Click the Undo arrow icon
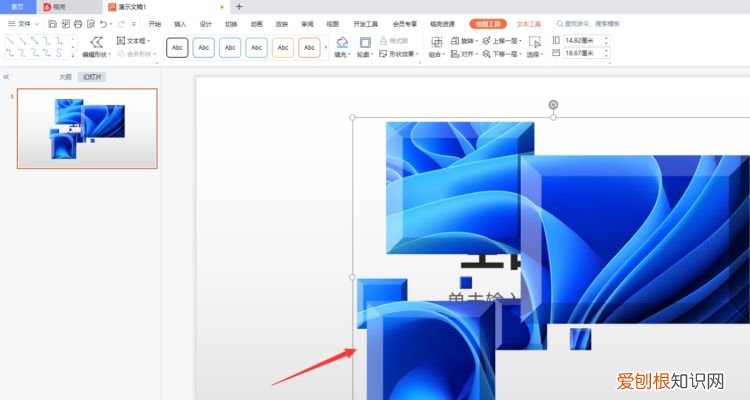The height and width of the screenshot is (400, 750). (104, 23)
